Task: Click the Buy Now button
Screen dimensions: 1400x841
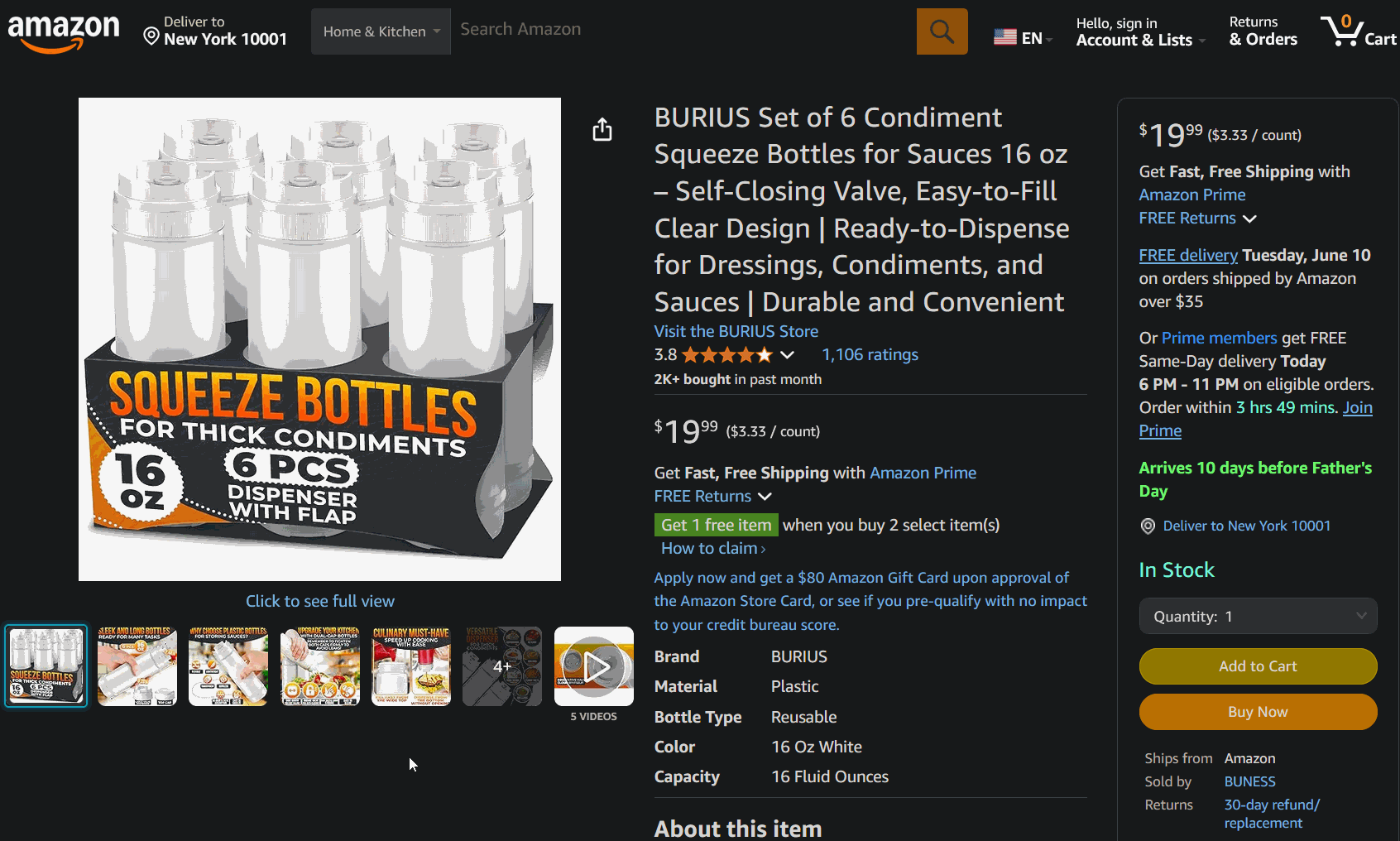Action: tap(1258, 712)
